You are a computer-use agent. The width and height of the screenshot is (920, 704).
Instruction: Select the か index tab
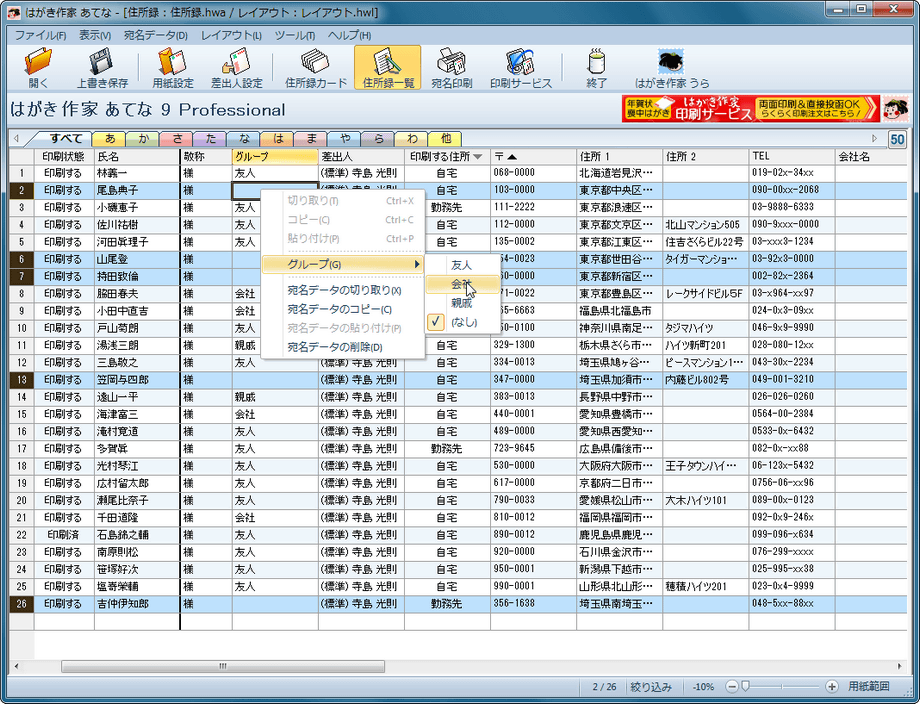pos(143,138)
